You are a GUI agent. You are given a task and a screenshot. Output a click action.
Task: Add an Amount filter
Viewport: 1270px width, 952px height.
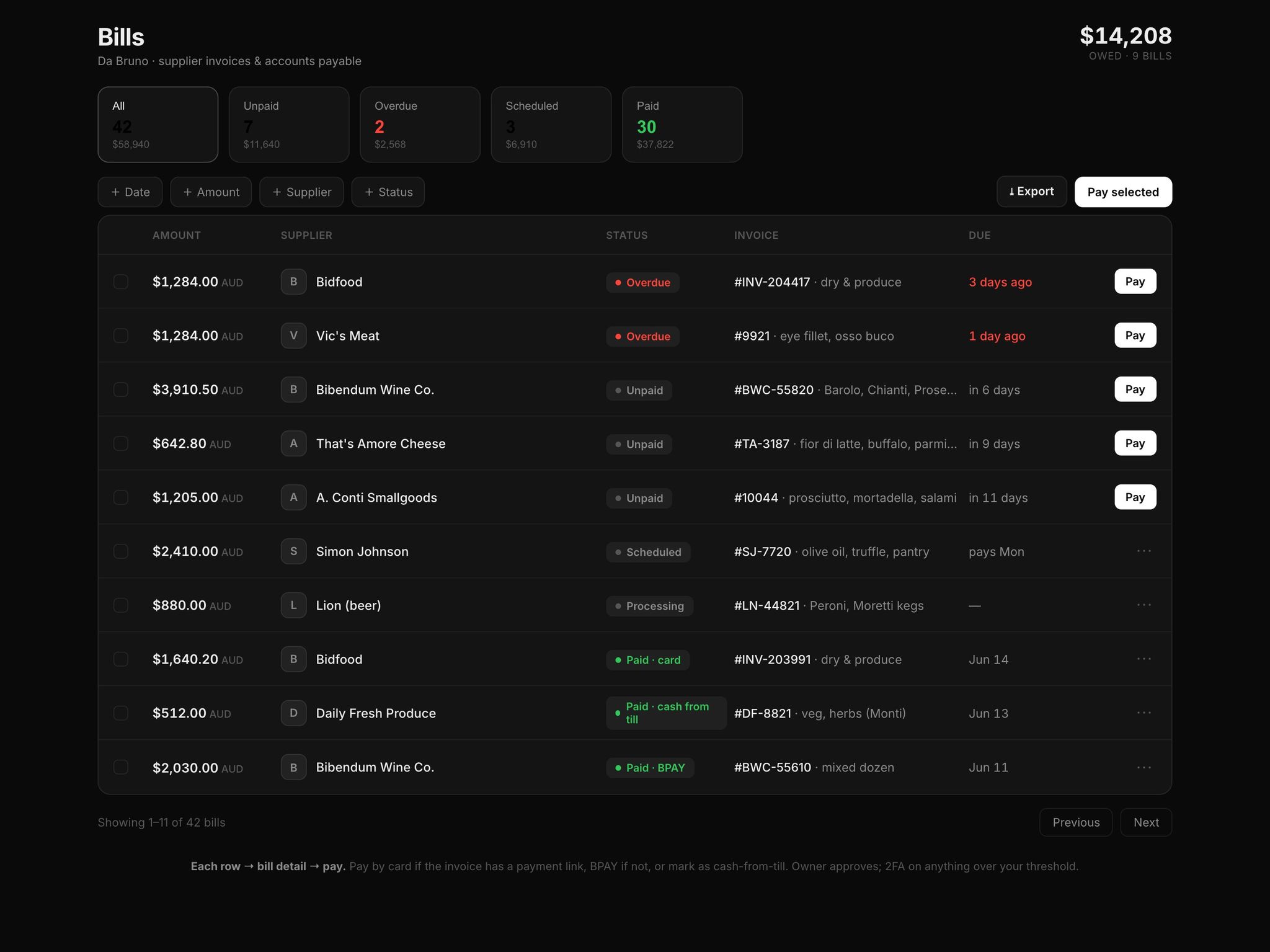coord(211,192)
